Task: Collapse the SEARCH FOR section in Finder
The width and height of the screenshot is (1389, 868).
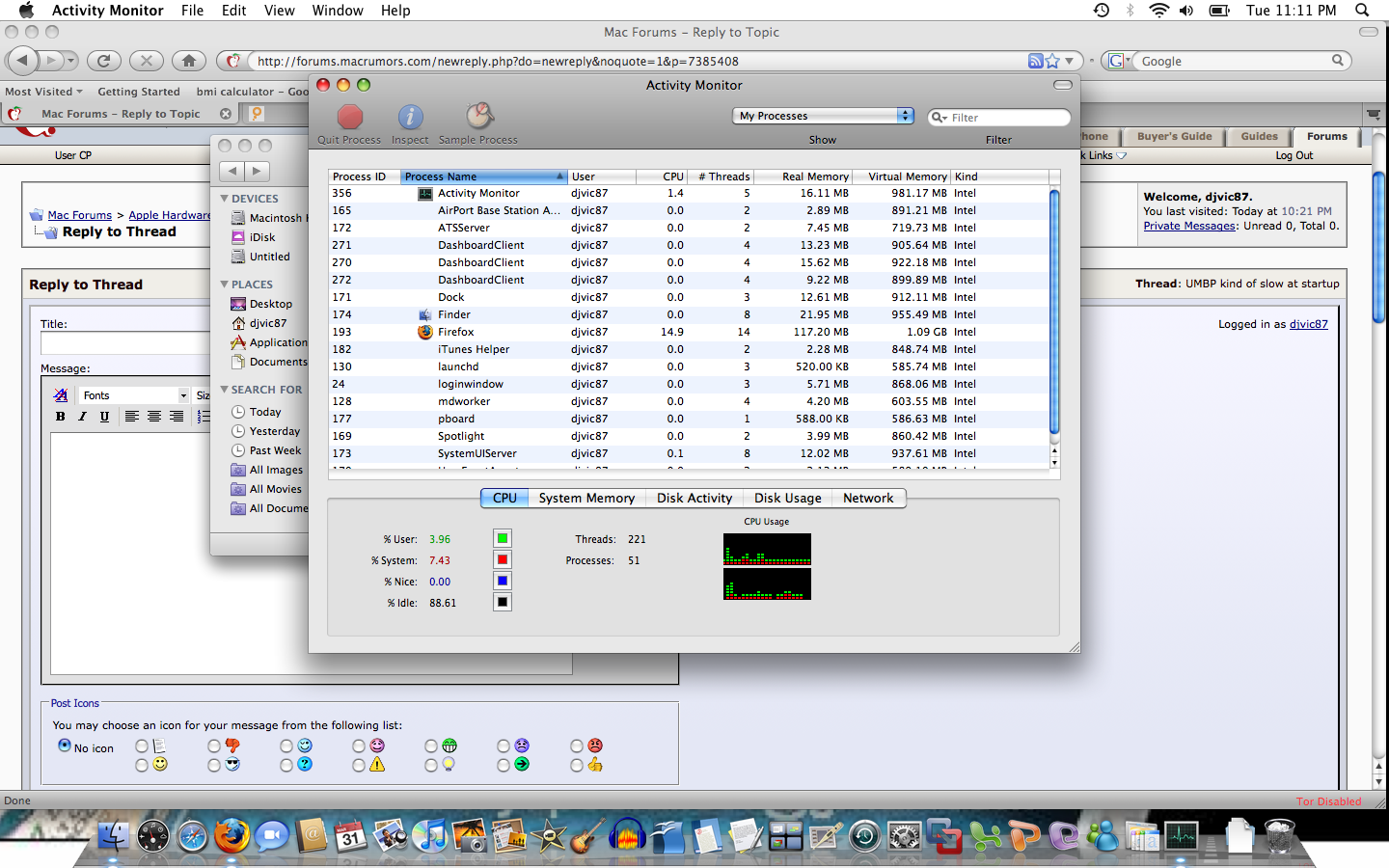Action: 224,390
